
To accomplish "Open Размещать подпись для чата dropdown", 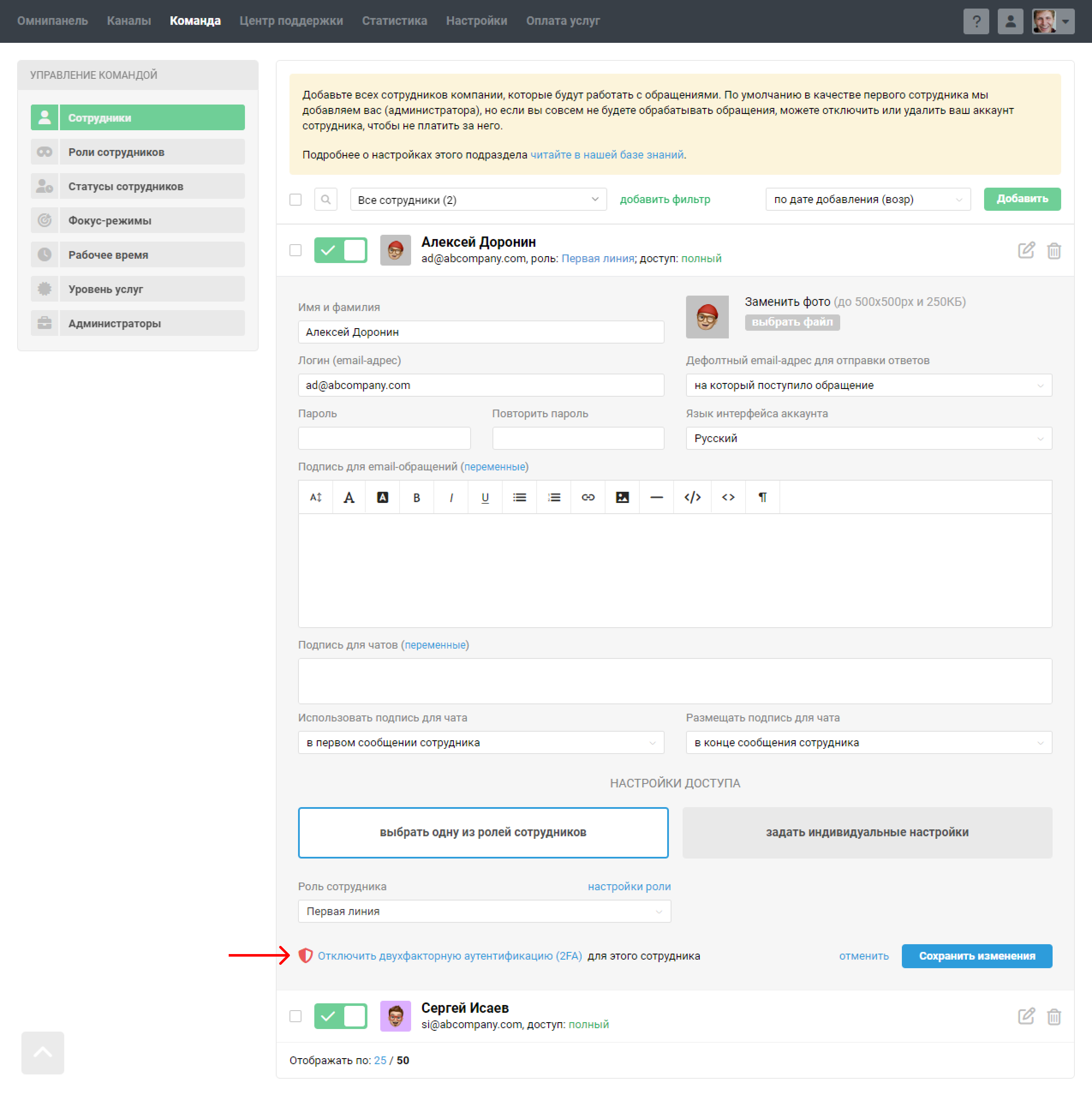I will click(x=869, y=742).
